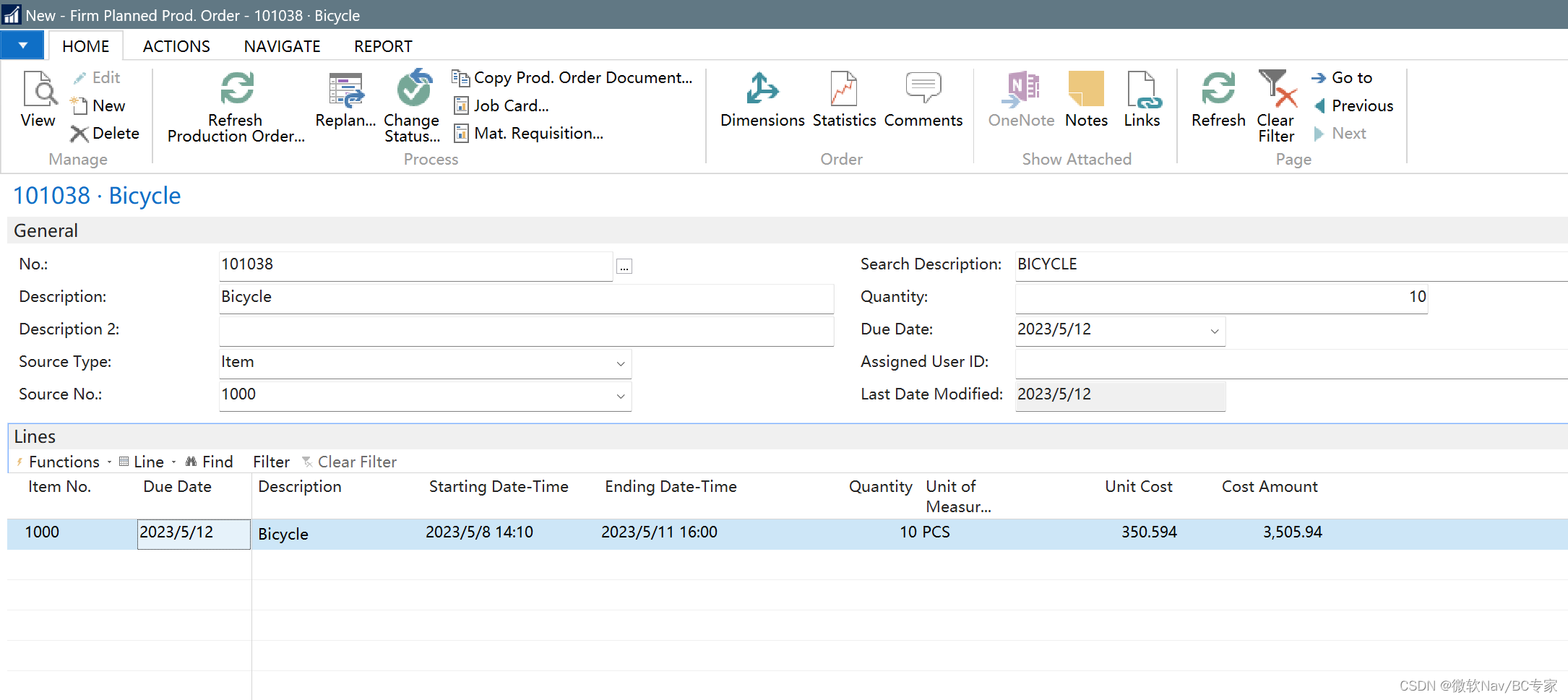Open the application menu dropdown arrow

23,46
